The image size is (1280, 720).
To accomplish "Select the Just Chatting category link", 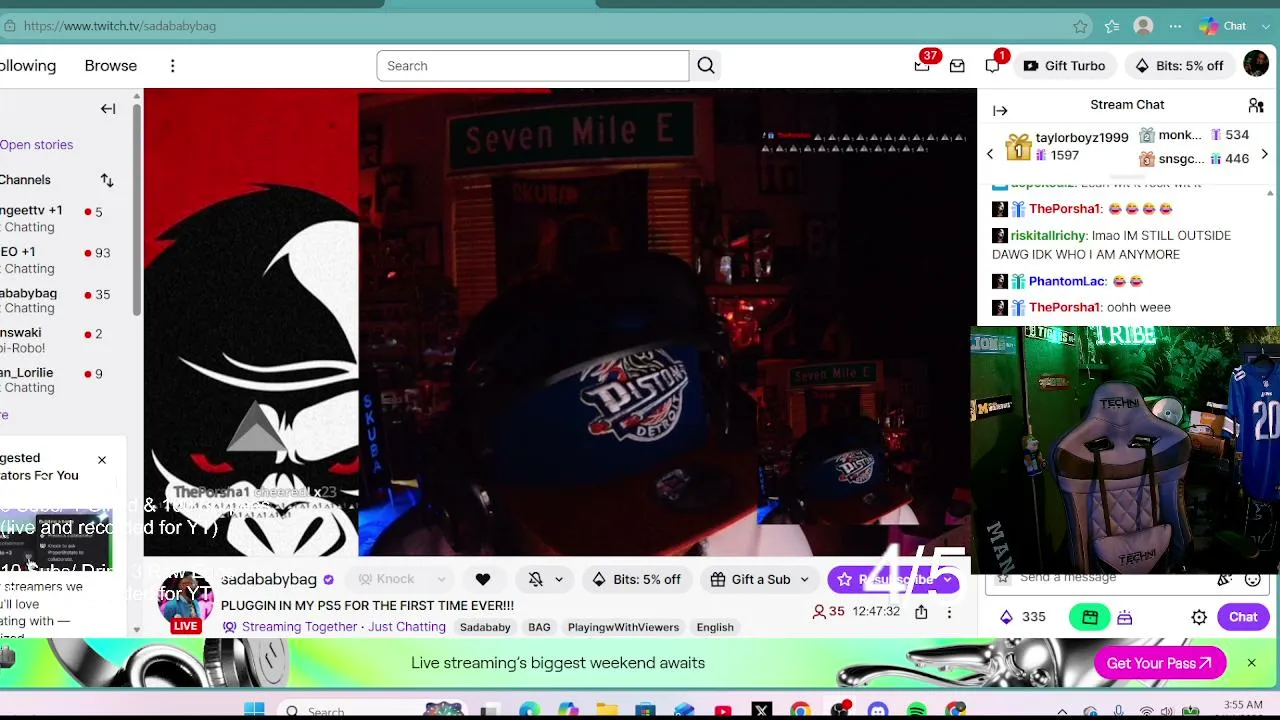I will (407, 627).
